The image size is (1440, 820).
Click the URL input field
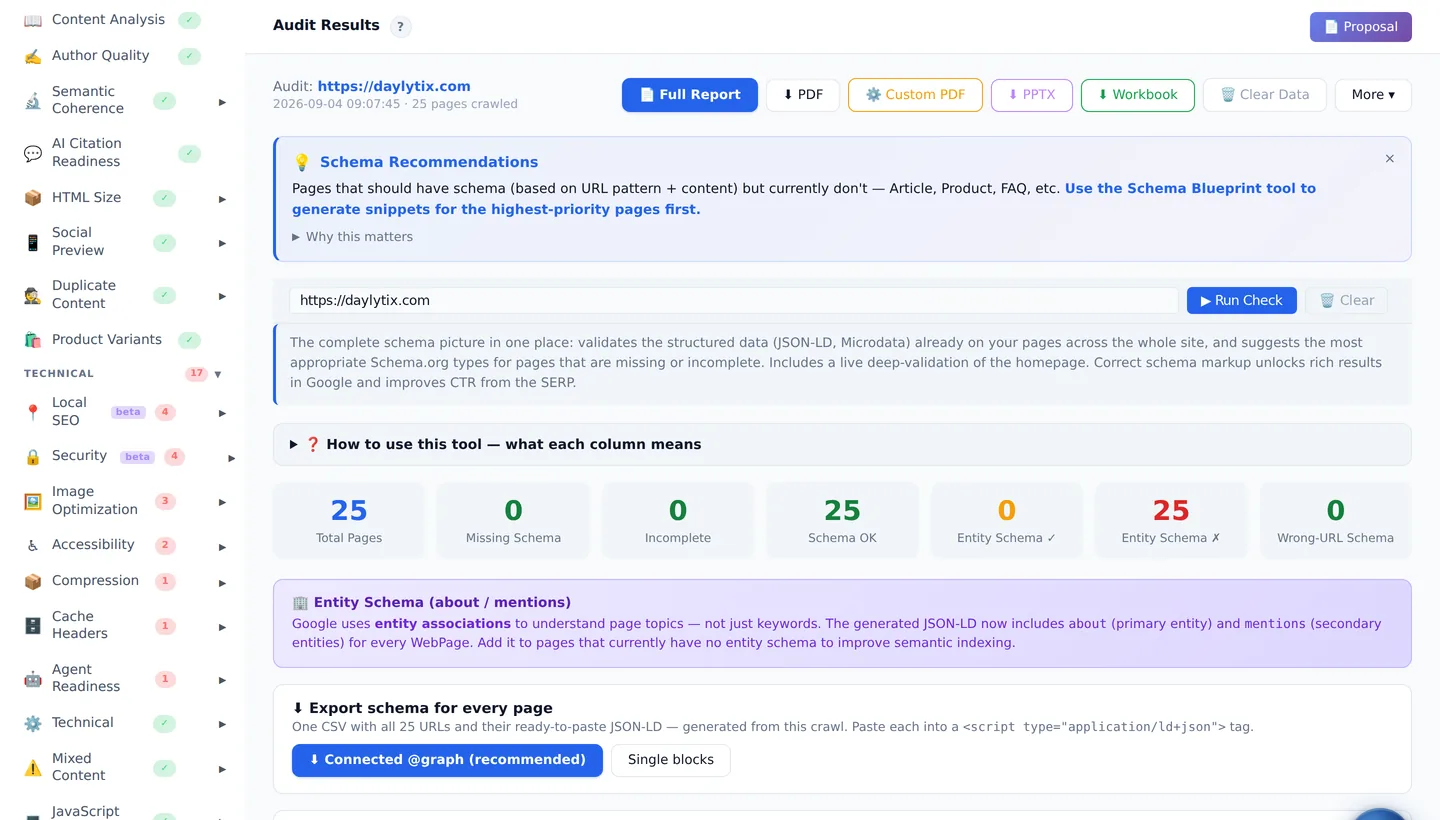tap(734, 301)
